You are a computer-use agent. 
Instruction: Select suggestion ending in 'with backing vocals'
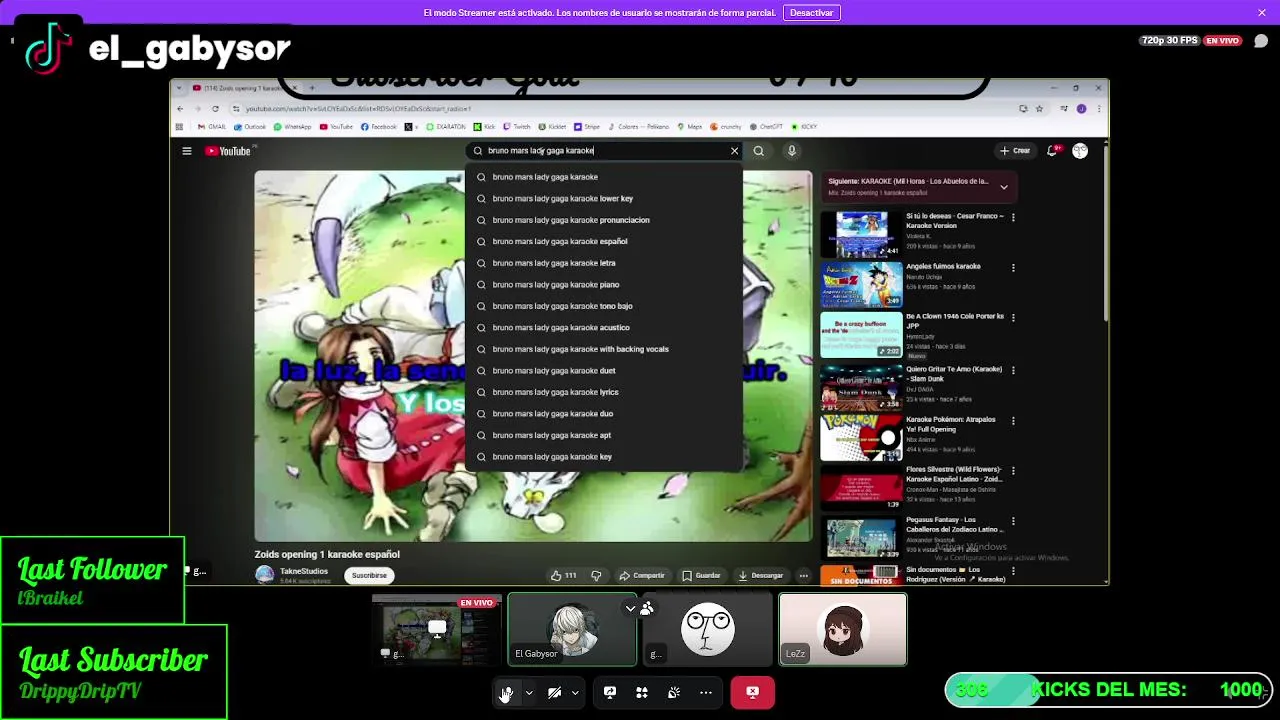coord(604,349)
